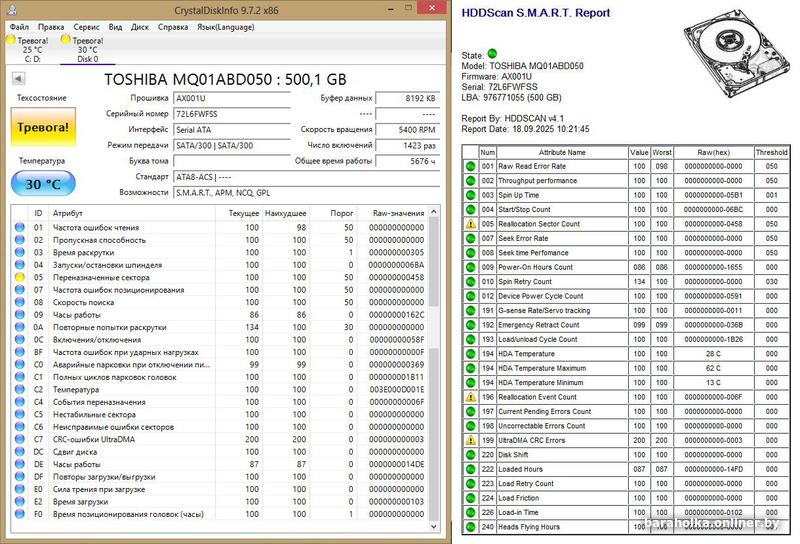Click status icon for C5 Нестабильные сектора
Screen dimensions: 800x544
(x=20, y=414)
